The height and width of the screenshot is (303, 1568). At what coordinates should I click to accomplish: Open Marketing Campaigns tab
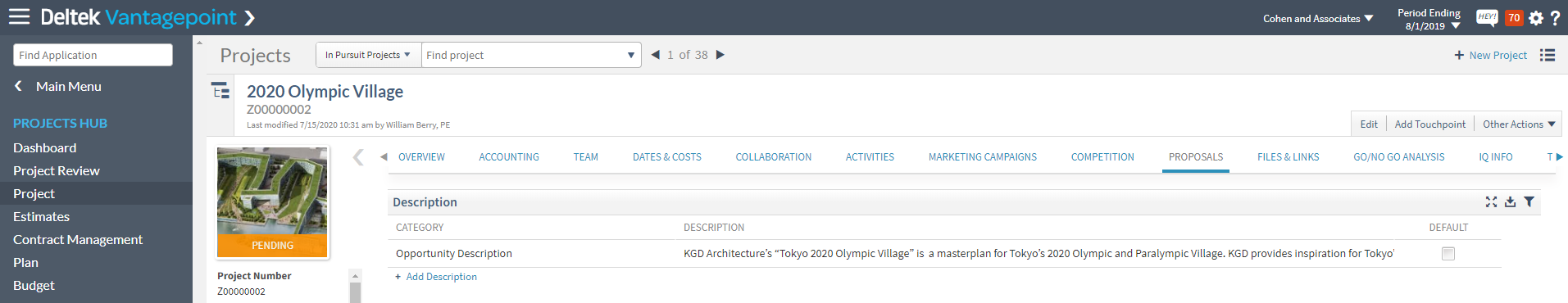(983, 157)
